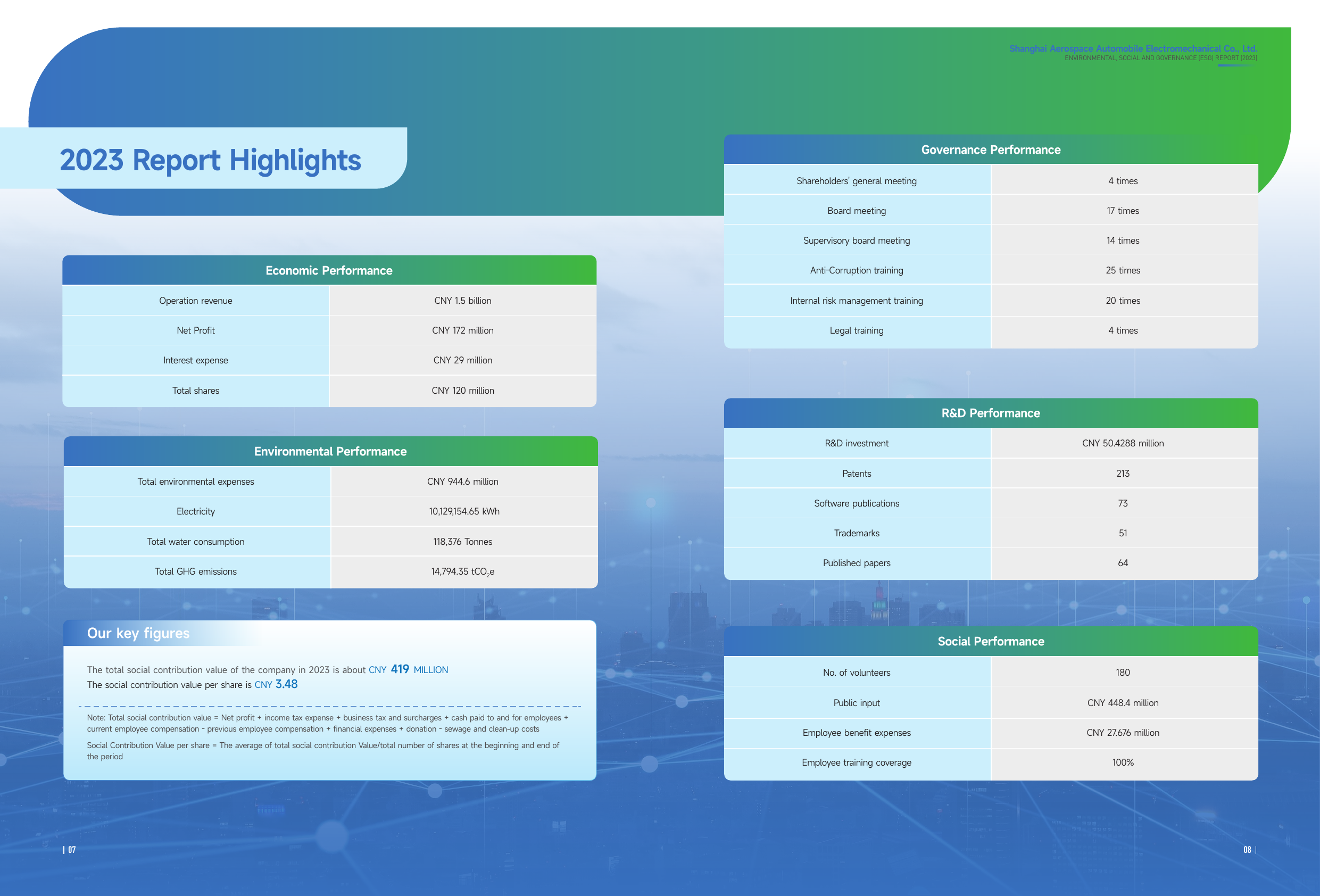Click the 'No. of volunteers' label
The height and width of the screenshot is (896, 1320).
click(856, 673)
